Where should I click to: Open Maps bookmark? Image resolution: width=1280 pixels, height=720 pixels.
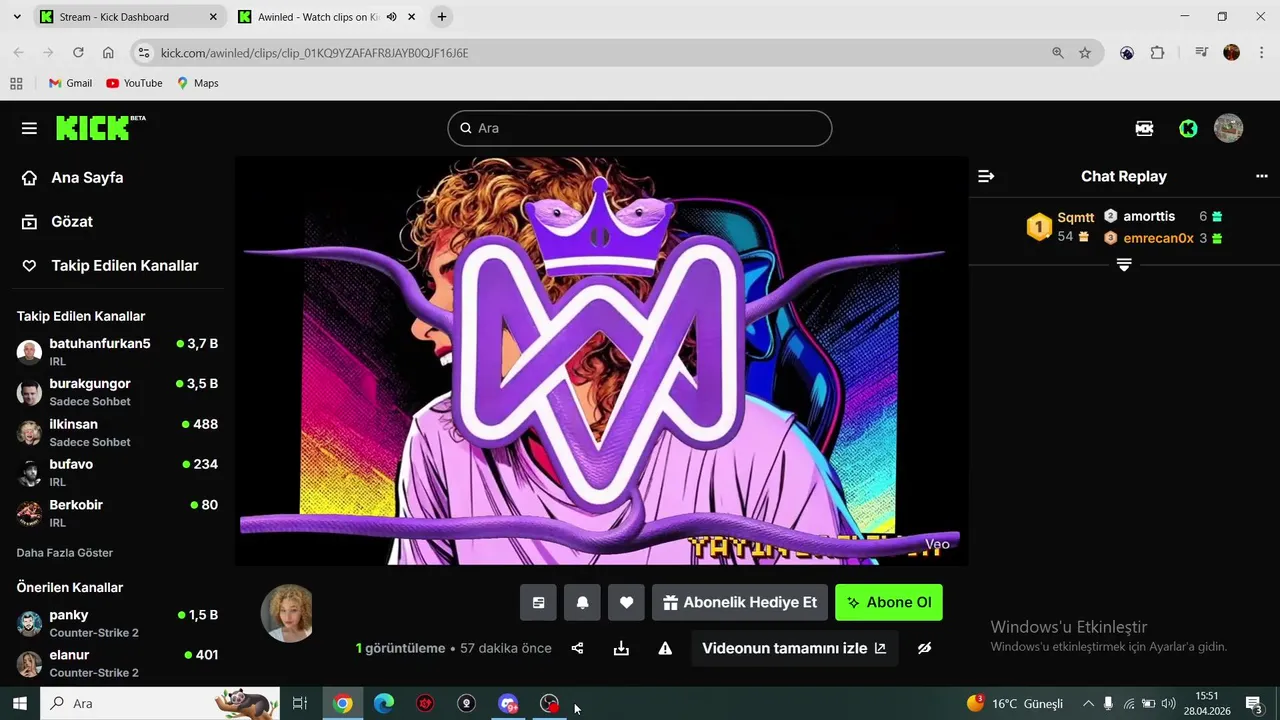[x=197, y=83]
